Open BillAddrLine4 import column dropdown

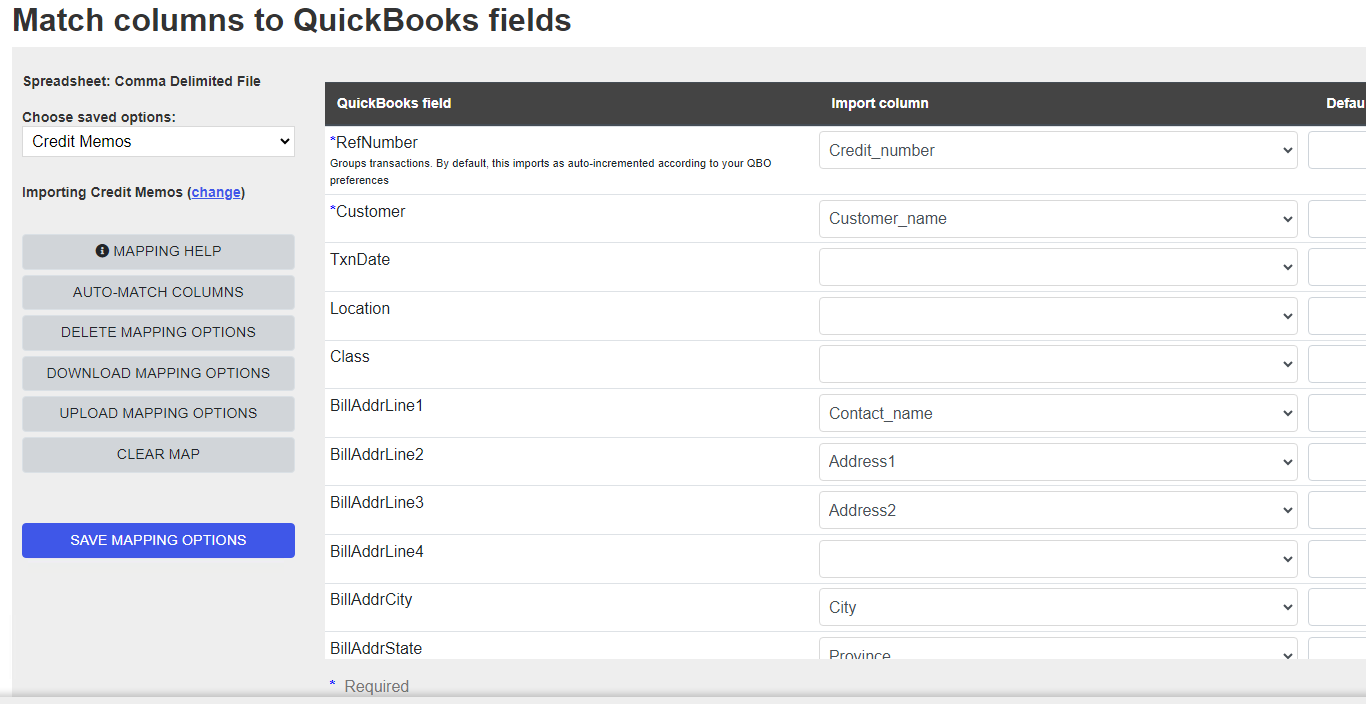pyautogui.click(x=1058, y=559)
